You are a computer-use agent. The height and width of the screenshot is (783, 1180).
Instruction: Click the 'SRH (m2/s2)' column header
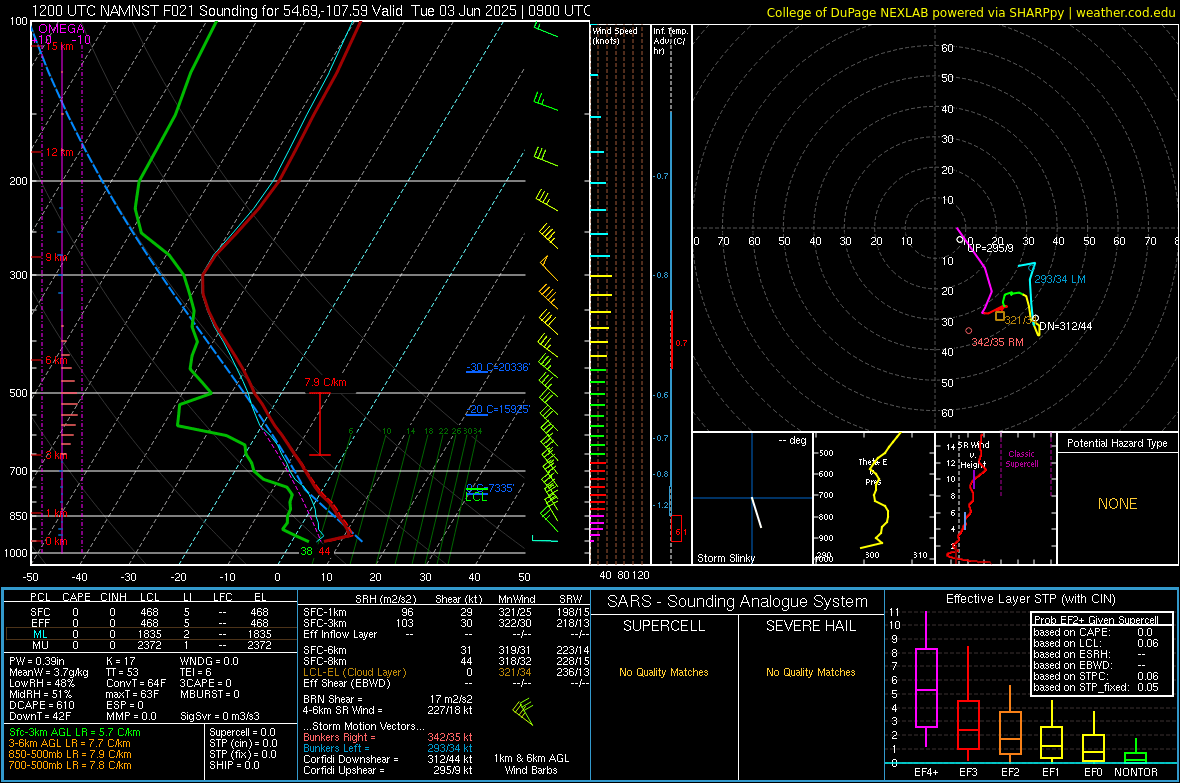(385, 599)
